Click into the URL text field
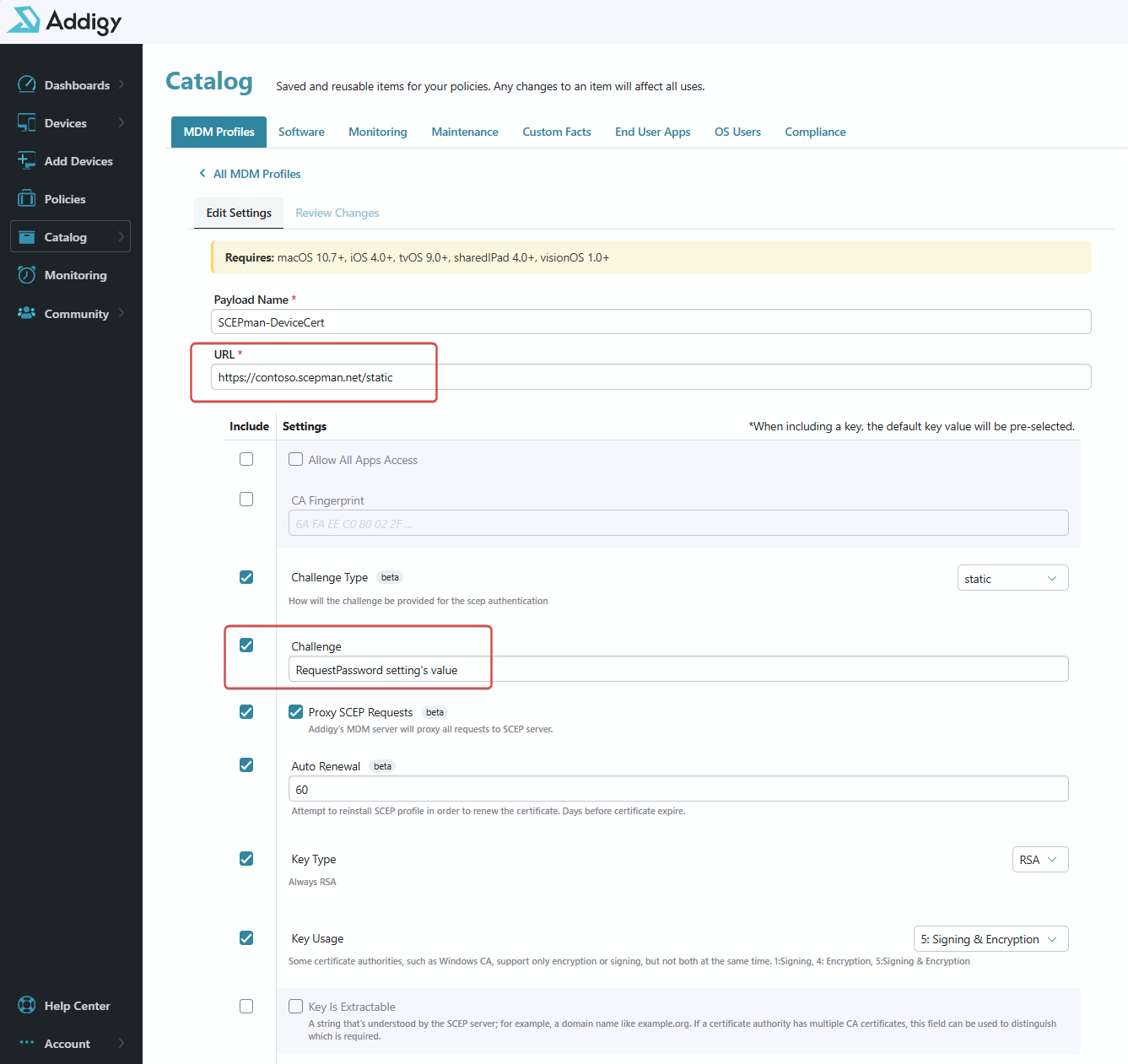Screen dimensions: 1128x1064 click(650, 377)
